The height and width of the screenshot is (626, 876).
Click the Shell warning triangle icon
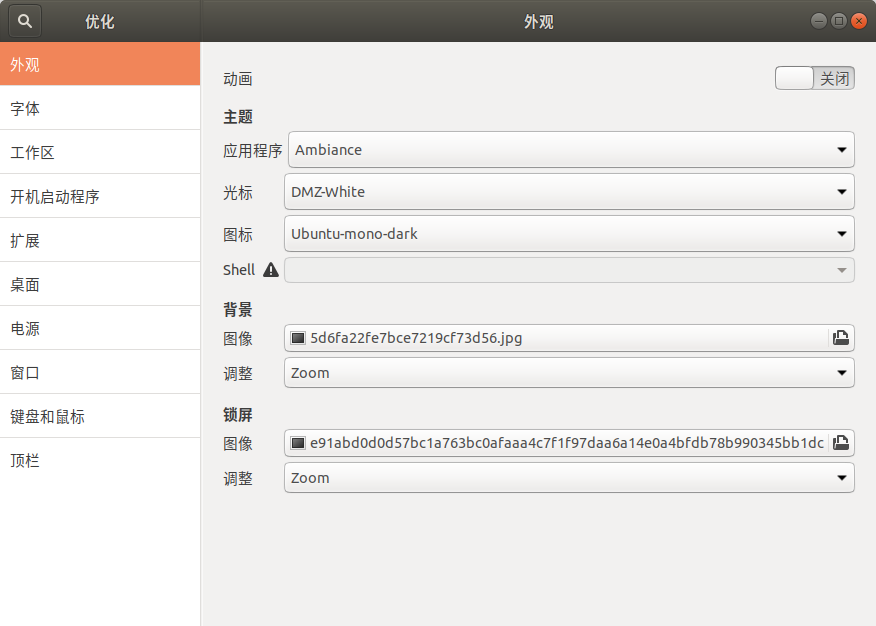click(x=271, y=270)
